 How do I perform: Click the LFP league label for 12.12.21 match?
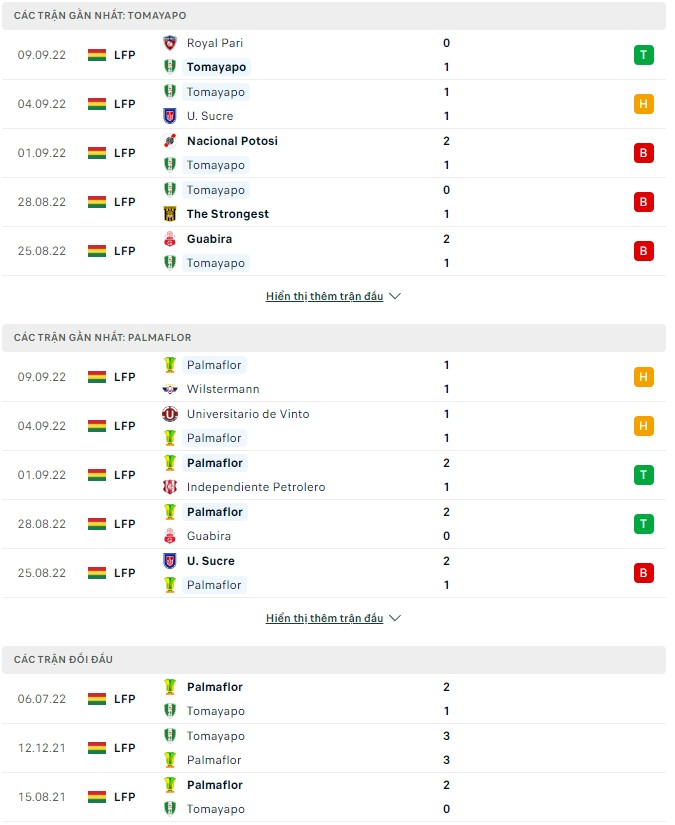125,748
